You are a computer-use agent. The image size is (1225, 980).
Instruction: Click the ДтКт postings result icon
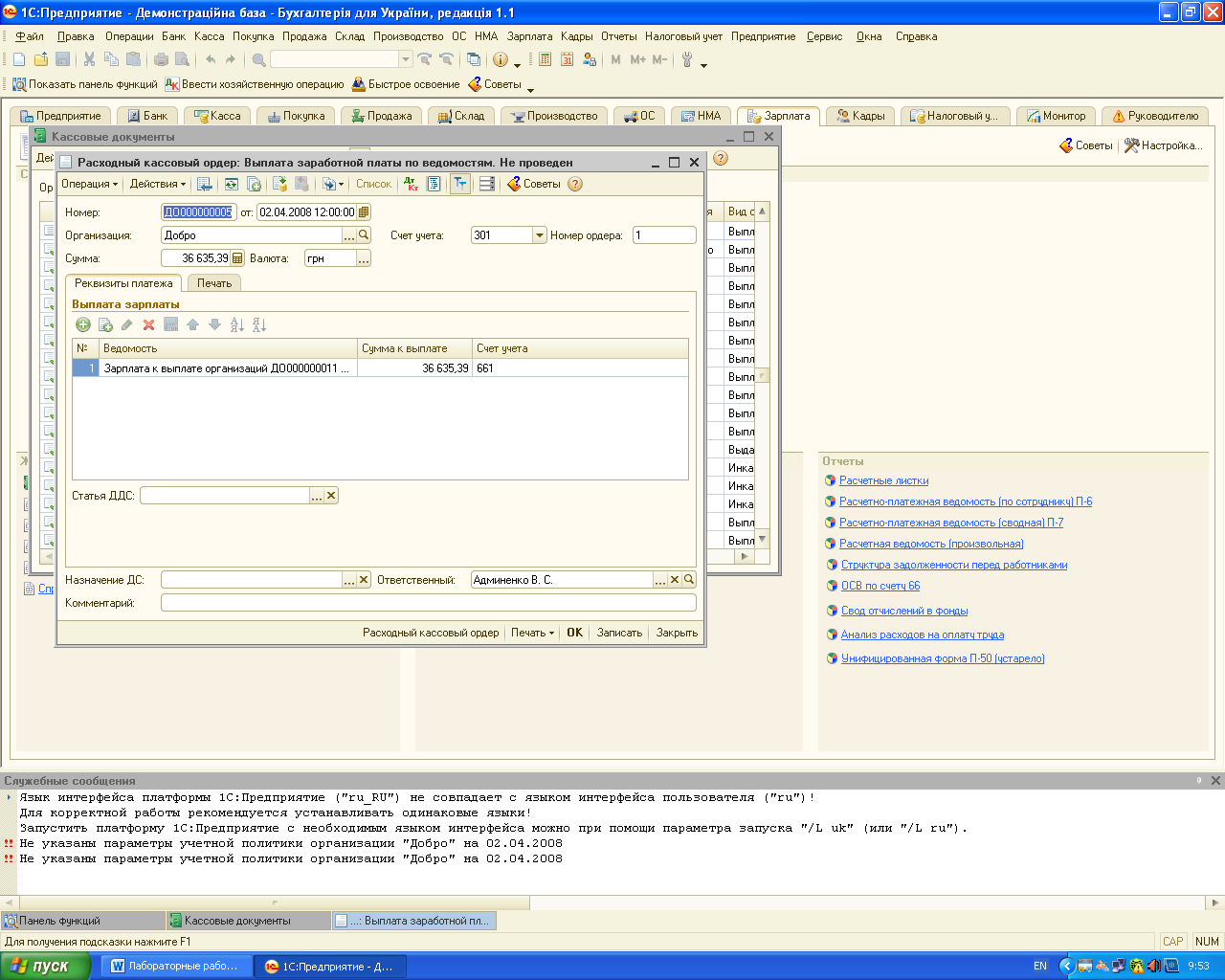(x=412, y=184)
